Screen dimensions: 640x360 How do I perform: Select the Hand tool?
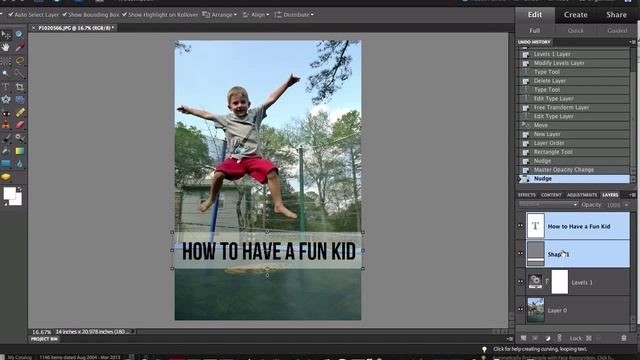pos(6,47)
